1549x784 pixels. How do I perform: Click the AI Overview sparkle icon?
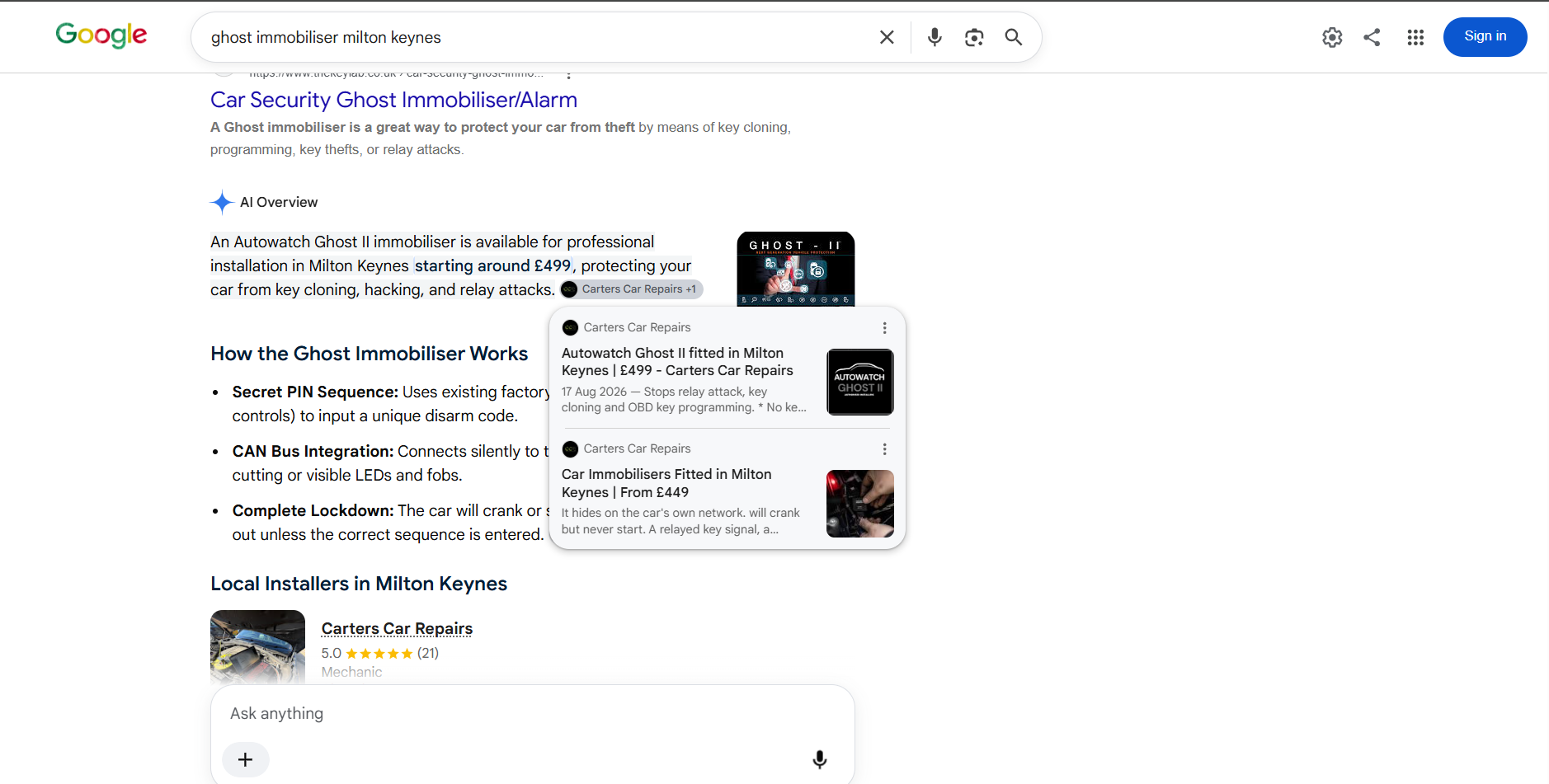tap(222, 202)
